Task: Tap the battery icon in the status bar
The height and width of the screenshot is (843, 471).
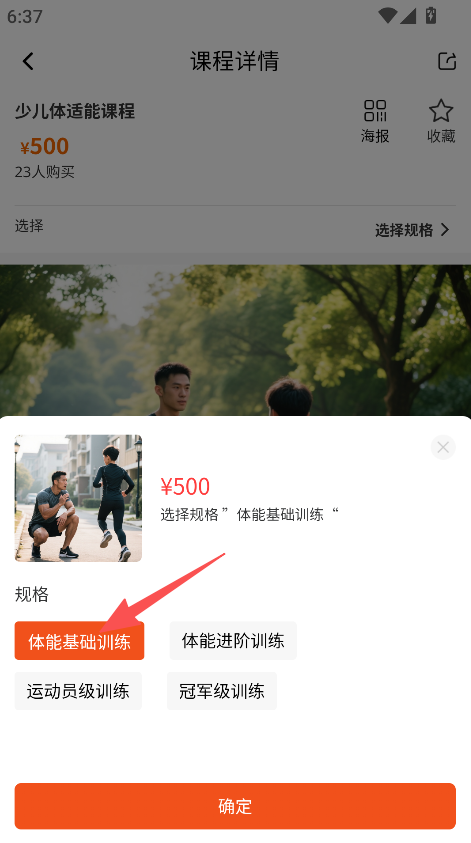Action: coord(431,16)
